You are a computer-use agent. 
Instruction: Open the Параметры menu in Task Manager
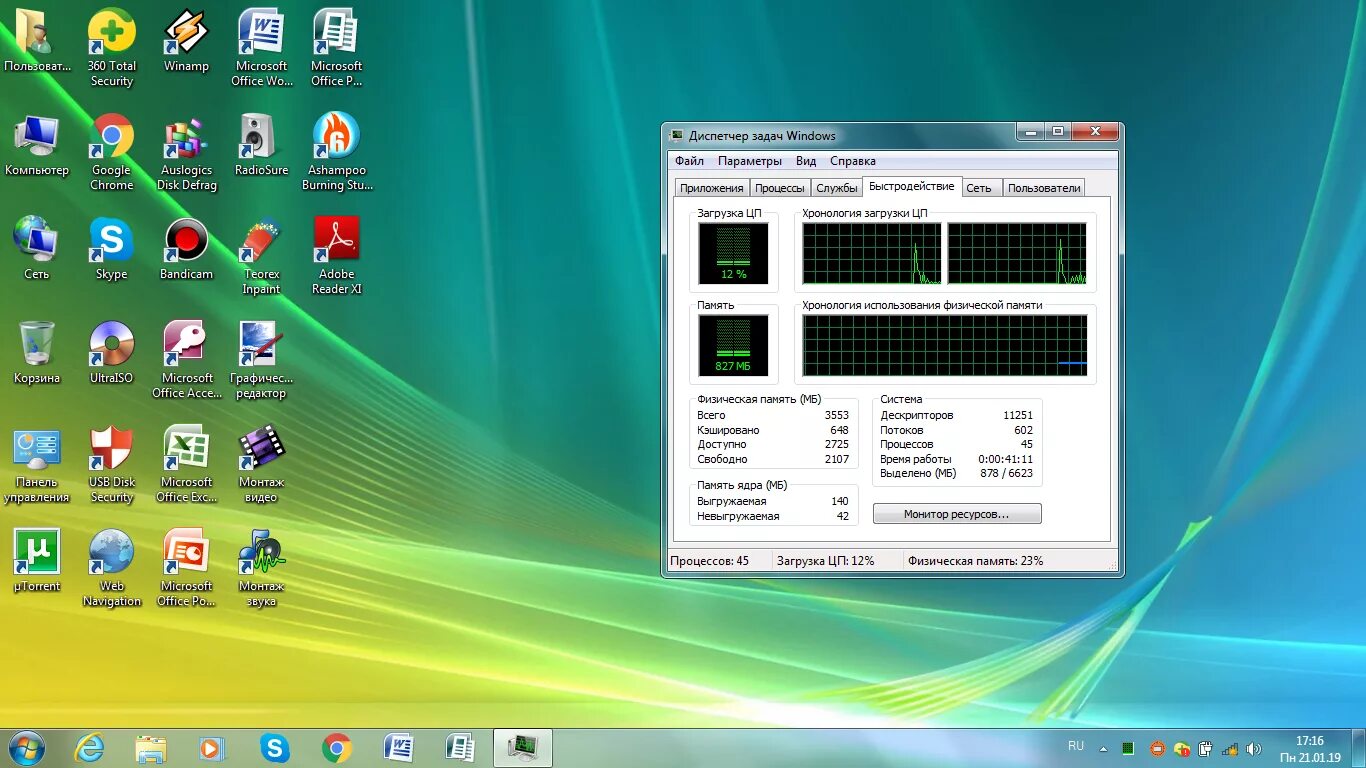750,160
